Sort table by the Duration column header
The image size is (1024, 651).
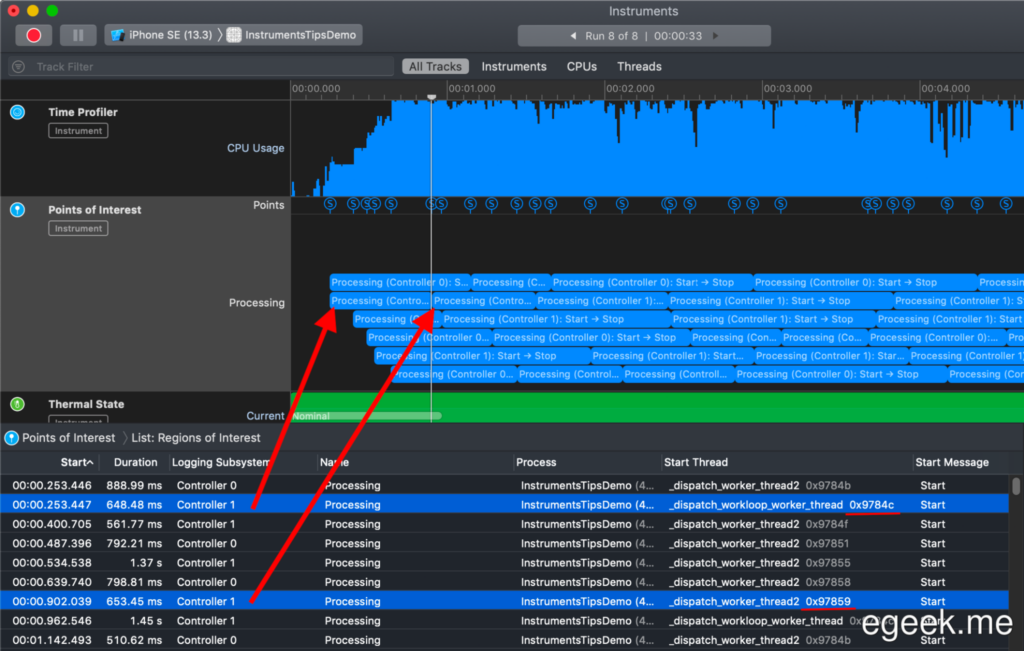pos(135,462)
